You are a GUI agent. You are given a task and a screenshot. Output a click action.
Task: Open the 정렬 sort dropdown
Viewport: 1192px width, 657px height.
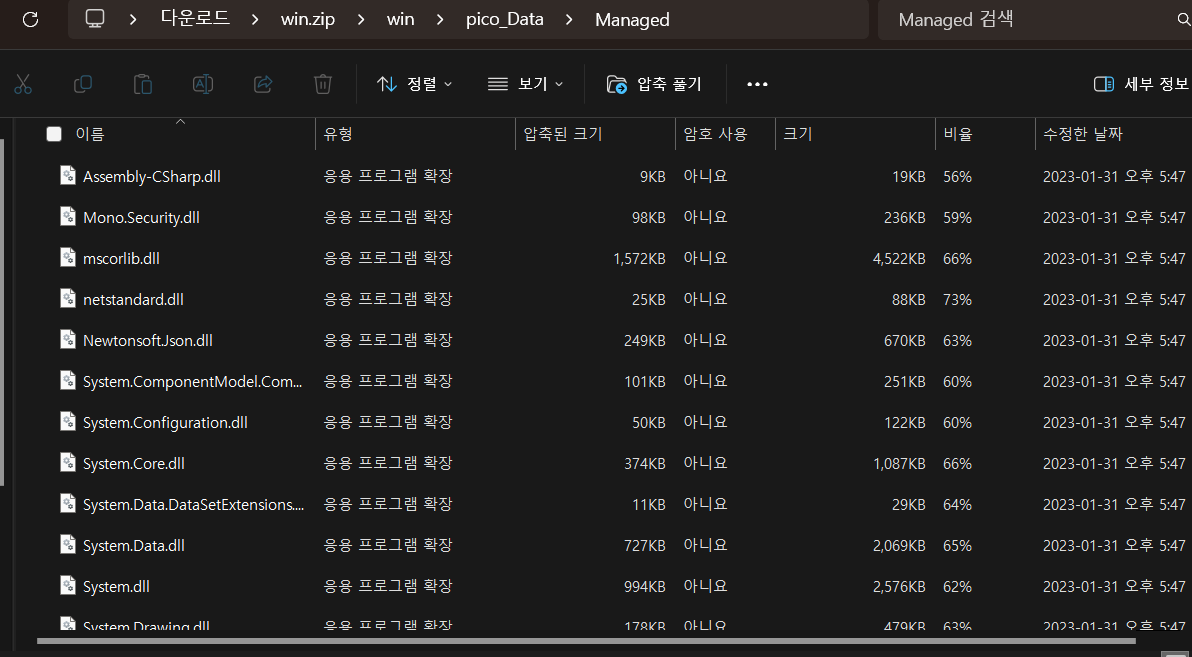[414, 84]
